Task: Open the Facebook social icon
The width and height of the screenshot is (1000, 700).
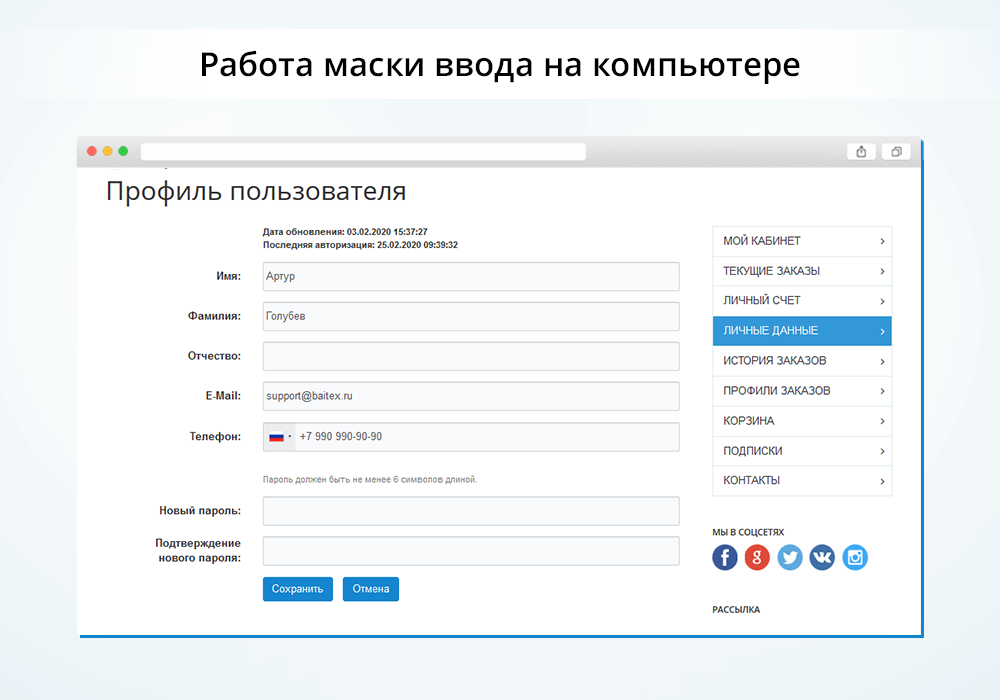Action: pyautogui.click(x=724, y=557)
